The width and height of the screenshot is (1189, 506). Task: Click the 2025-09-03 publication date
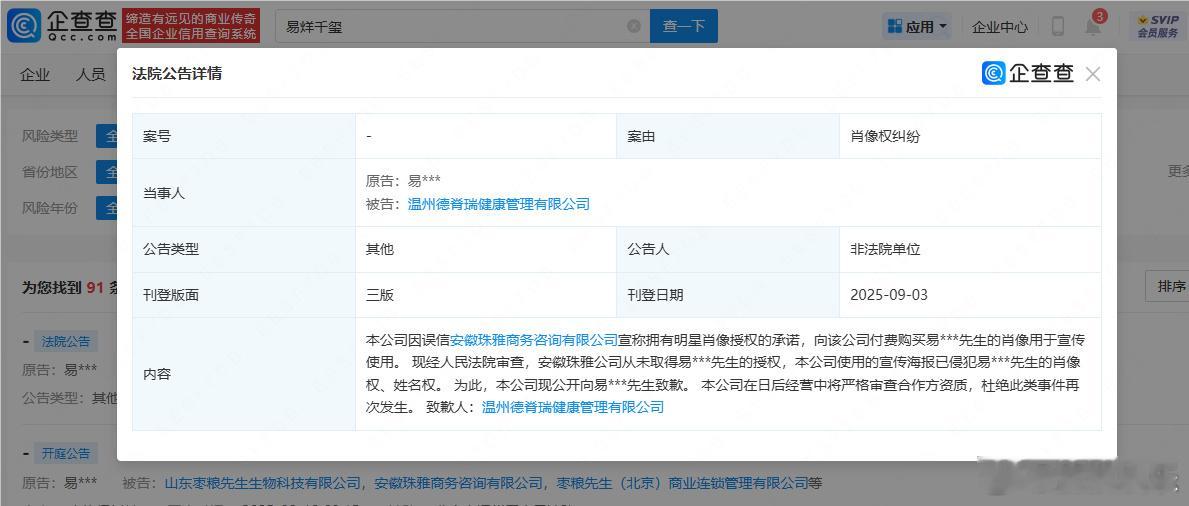889,294
